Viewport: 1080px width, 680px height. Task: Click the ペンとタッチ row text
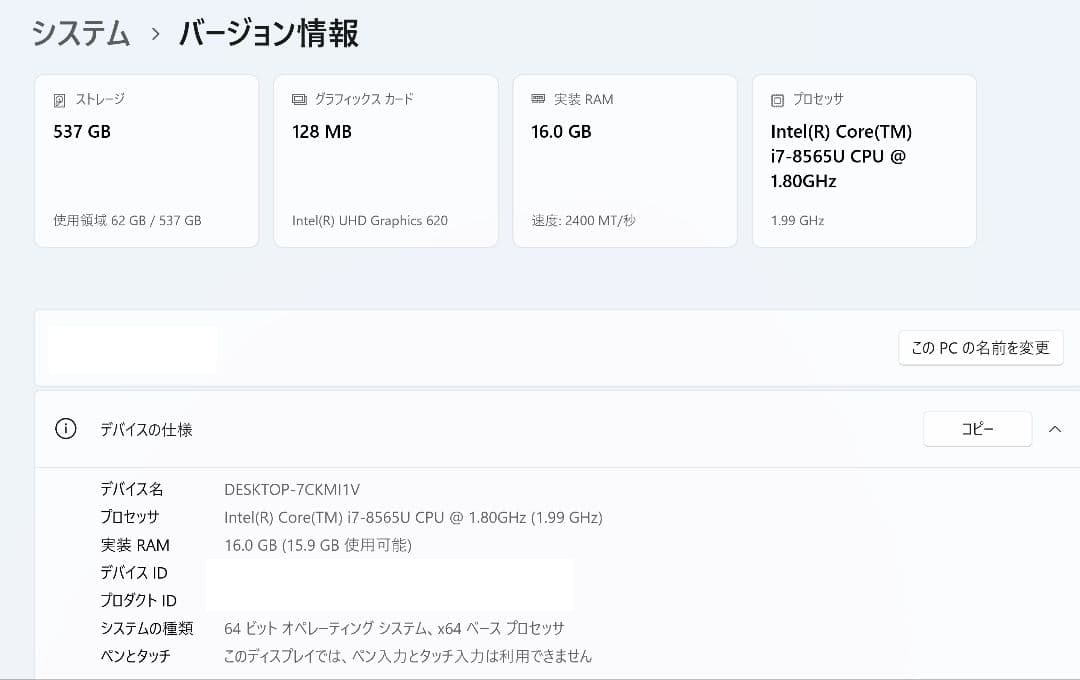(134, 656)
